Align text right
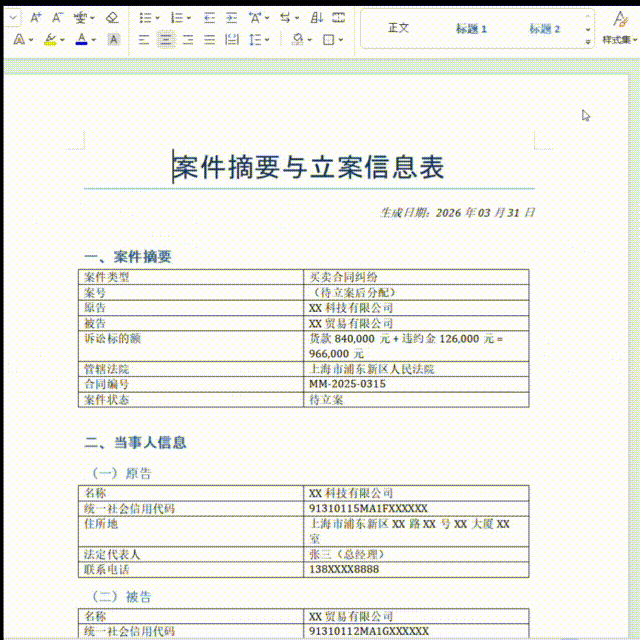 (188, 40)
